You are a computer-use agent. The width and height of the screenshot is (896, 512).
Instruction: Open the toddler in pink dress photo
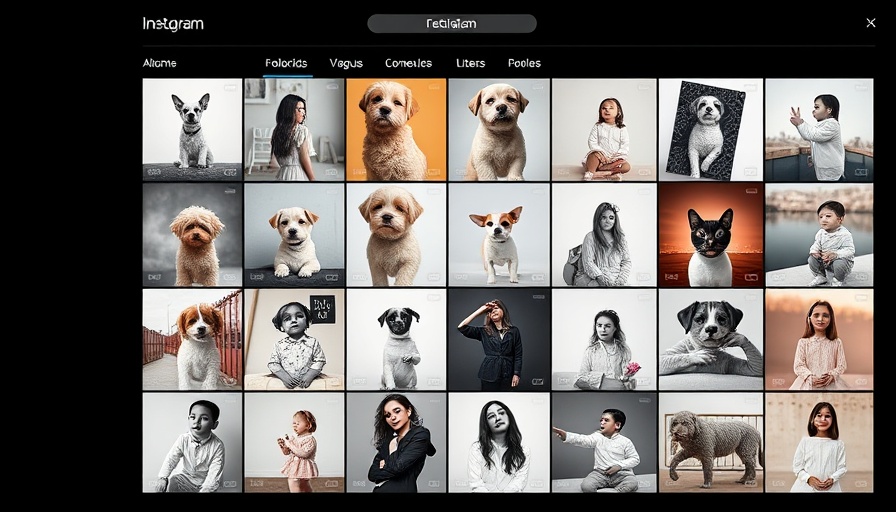tap(294, 442)
